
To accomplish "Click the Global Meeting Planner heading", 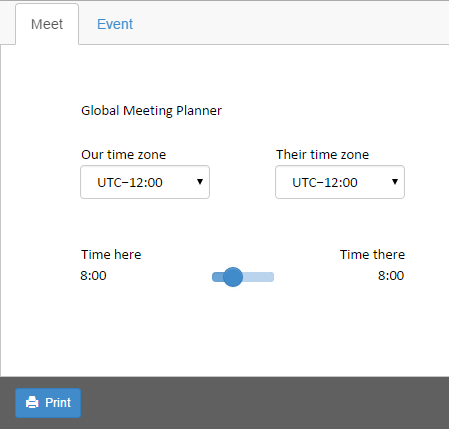I will (151, 111).
